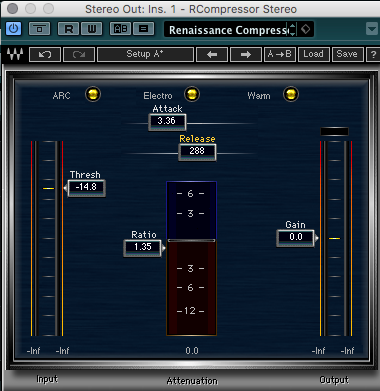Click the Save button
Image resolution: width=380 pixels, height=391 pixels.
[347, 54]
